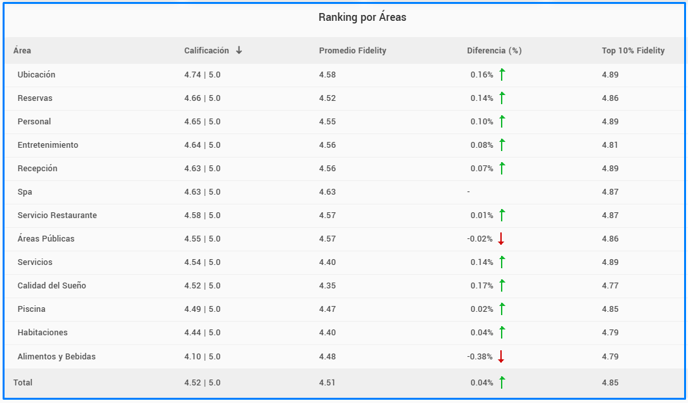The image size is (688, 403).
Task: Click the Calificación column header label
Action: [x=206, y=51]
